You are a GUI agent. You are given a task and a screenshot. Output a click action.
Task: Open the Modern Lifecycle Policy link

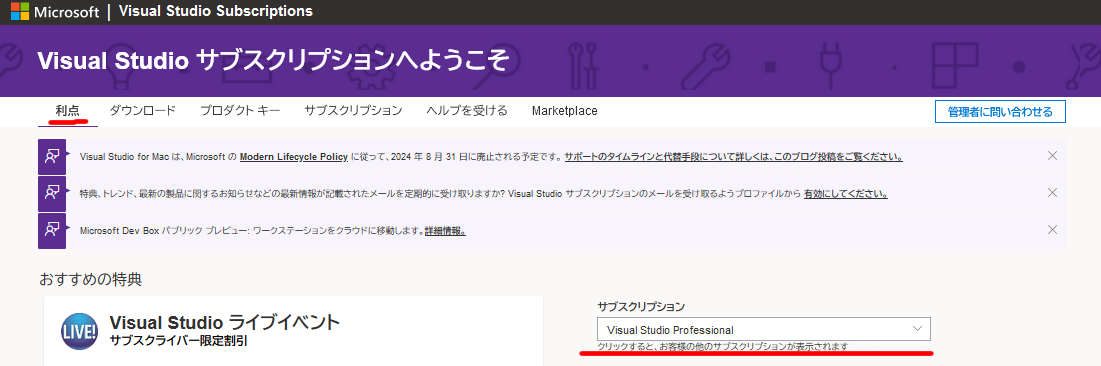(294, 157)
